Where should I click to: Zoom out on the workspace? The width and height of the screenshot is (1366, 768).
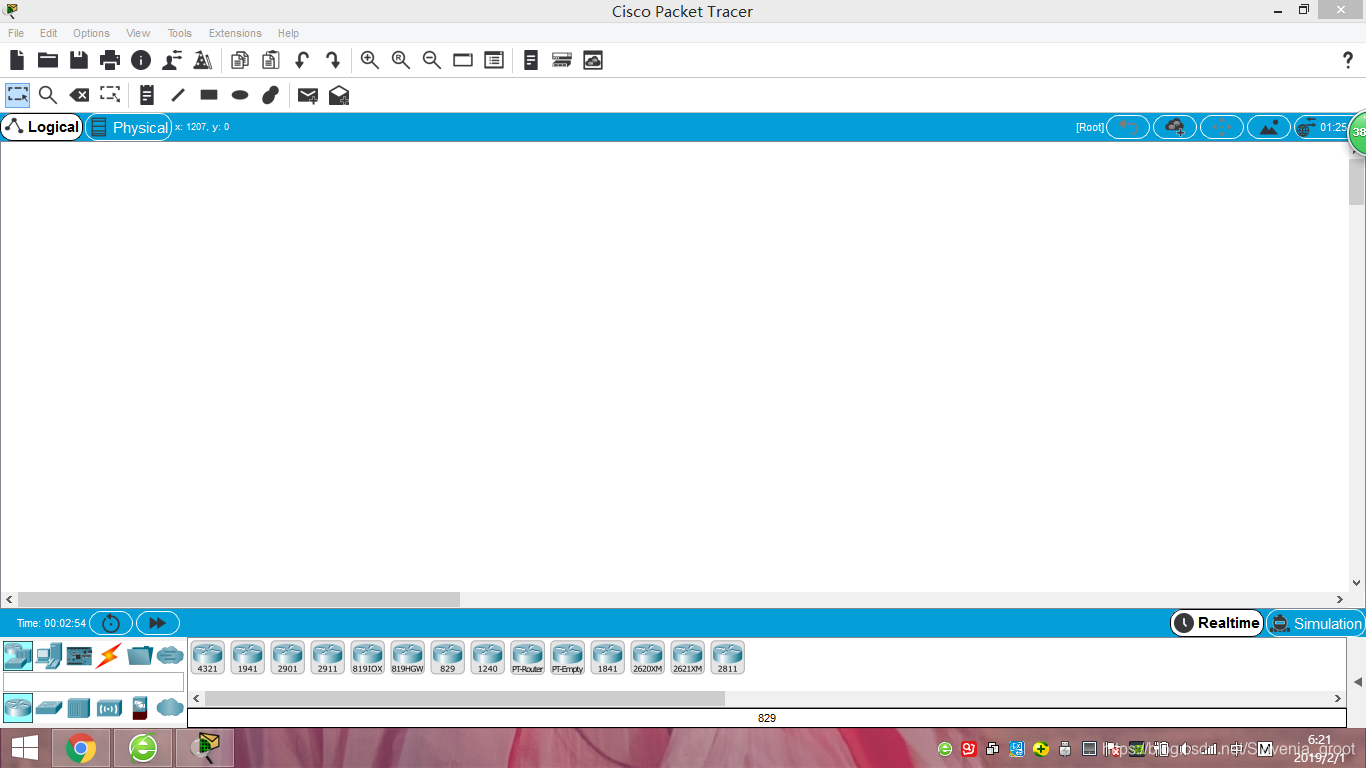[x=432, y=60]
